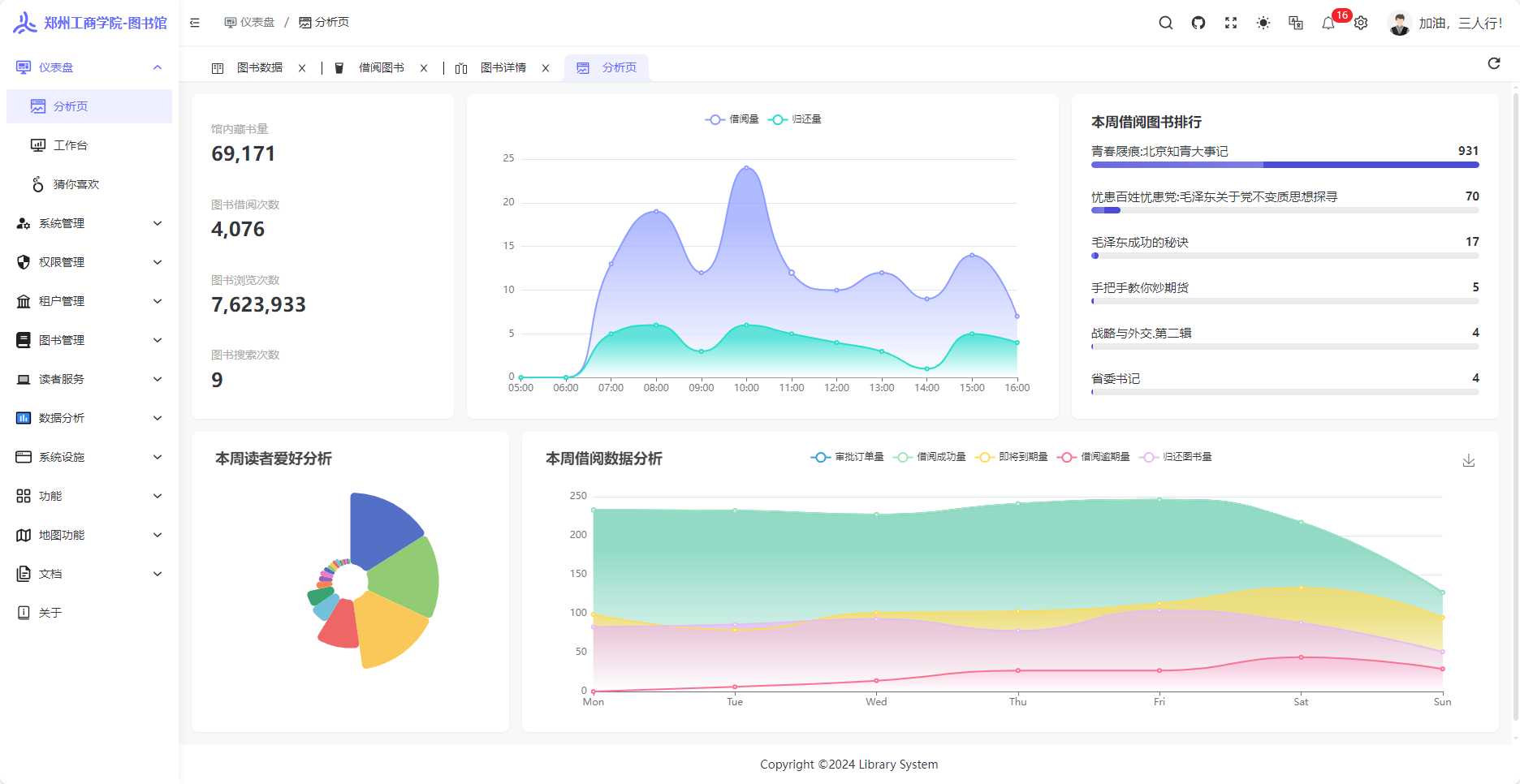This screenshot has width=1520, height=784.
Task: Expand the 图书管理 menu chevron
Action: click(158, 340)
